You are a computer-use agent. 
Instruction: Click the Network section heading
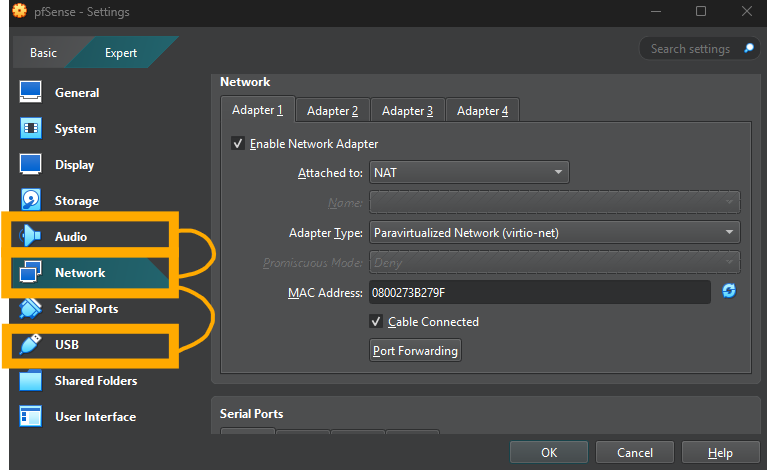coord(245,82)
